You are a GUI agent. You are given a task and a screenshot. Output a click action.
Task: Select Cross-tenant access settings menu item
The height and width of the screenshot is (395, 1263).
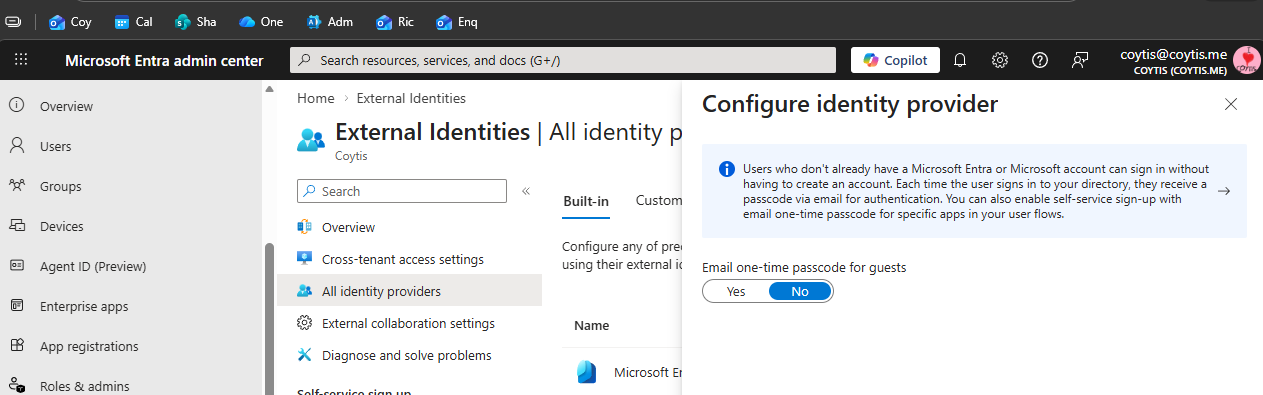coord(409,259)
